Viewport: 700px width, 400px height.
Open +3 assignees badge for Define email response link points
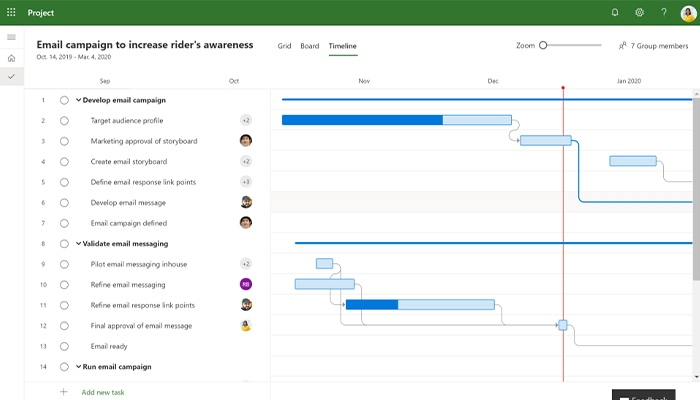(246, 182)
